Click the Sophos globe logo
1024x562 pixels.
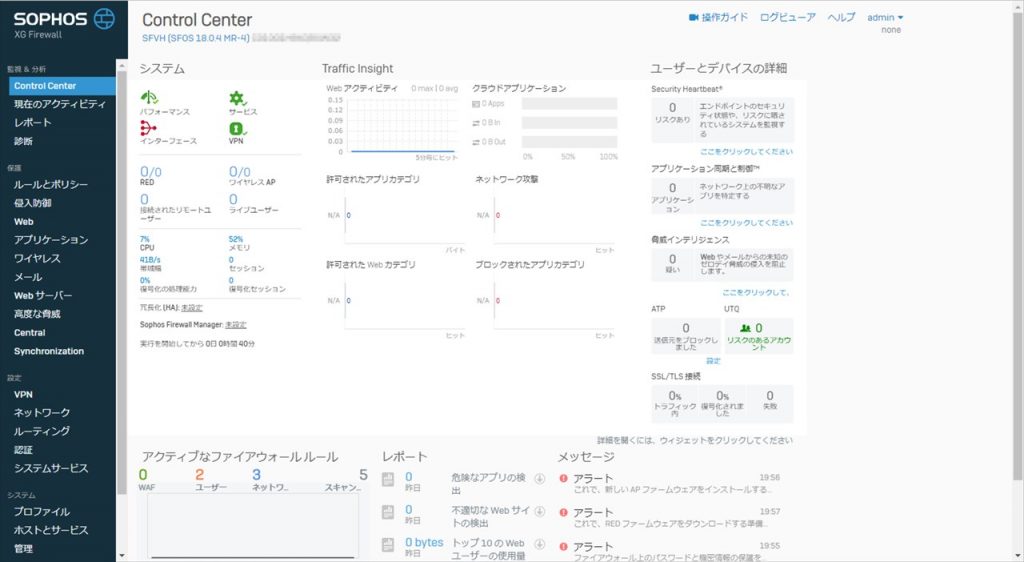coord(104,19)
